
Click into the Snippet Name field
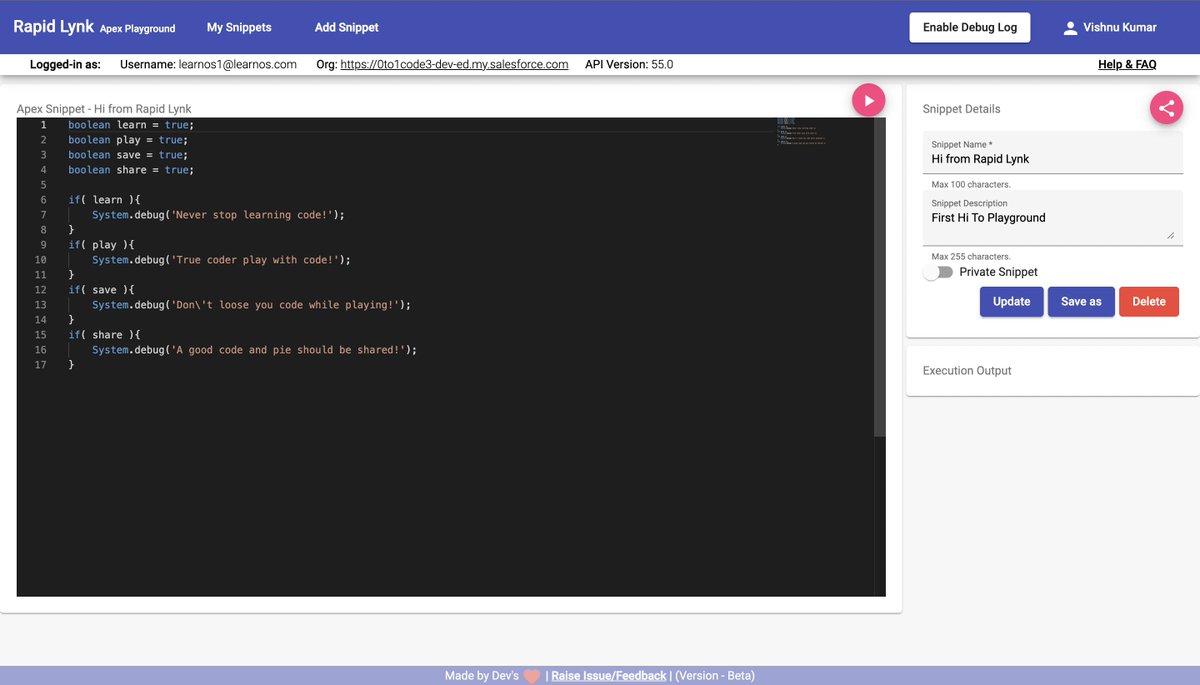(1052, 153)
